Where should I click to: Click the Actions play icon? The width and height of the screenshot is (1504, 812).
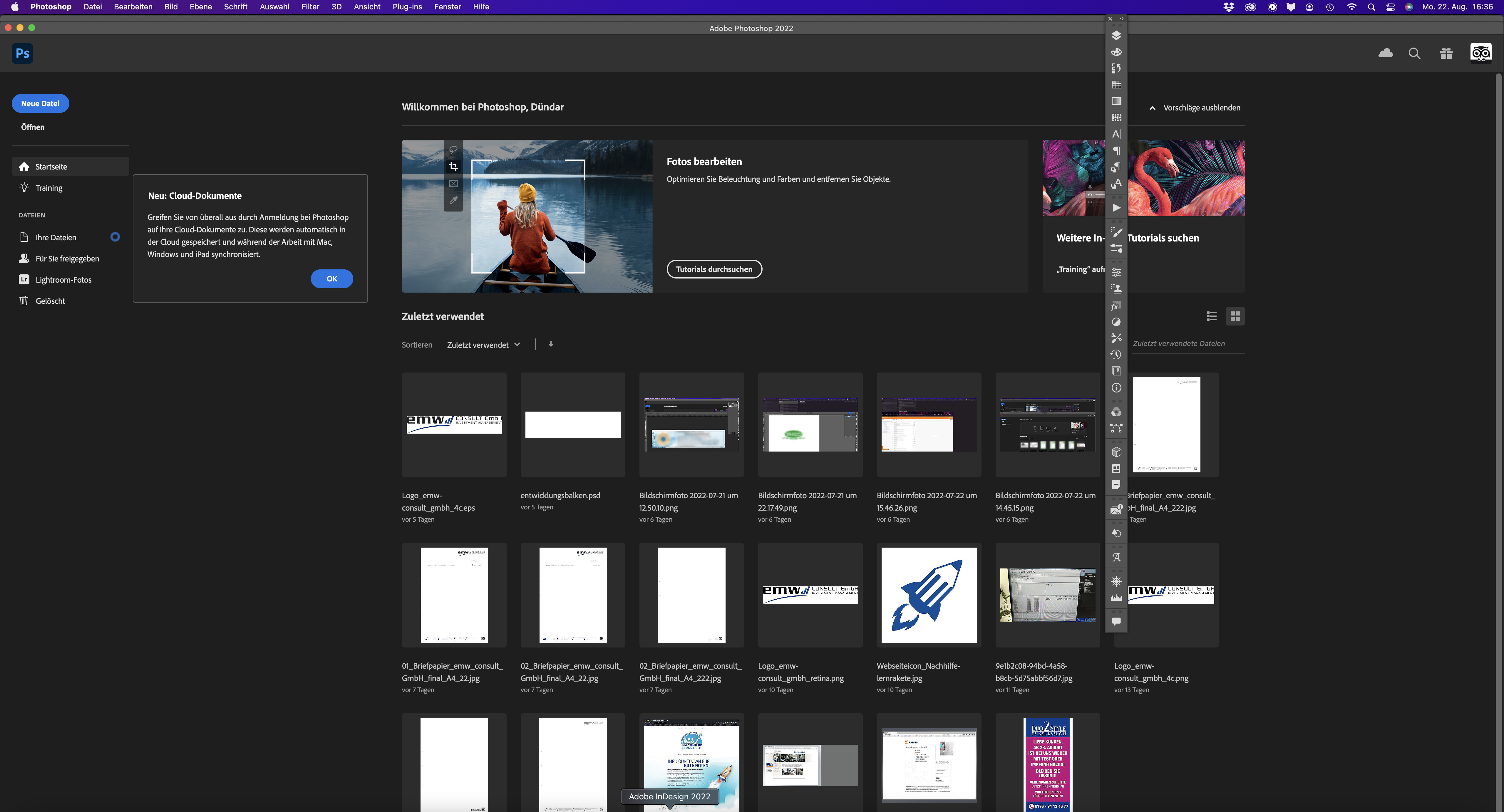[x=1116, y=208]
